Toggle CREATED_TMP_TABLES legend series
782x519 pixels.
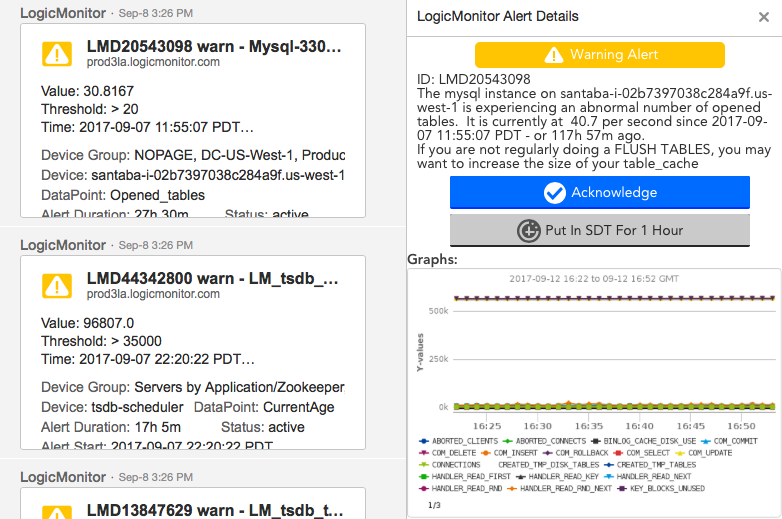click(x=650, y=465)
